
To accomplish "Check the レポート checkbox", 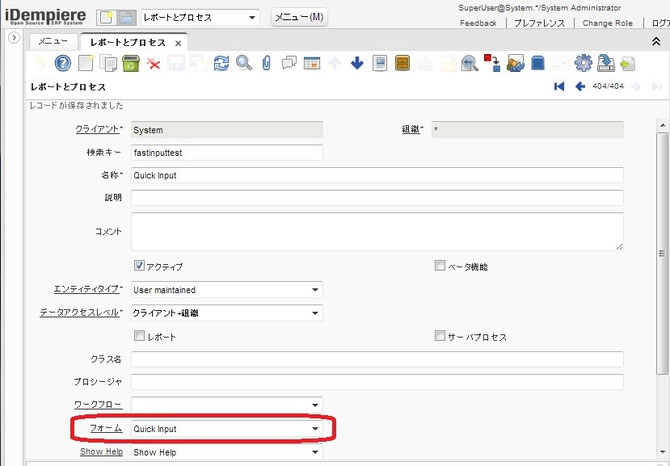I will (x=139, y=335).
